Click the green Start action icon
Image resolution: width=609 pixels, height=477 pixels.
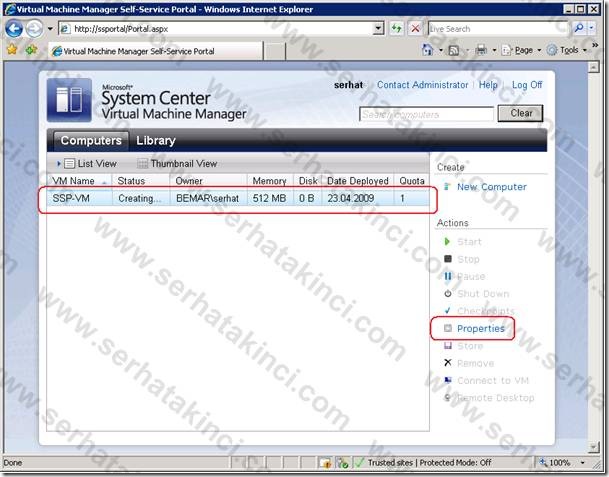(447, 242)
